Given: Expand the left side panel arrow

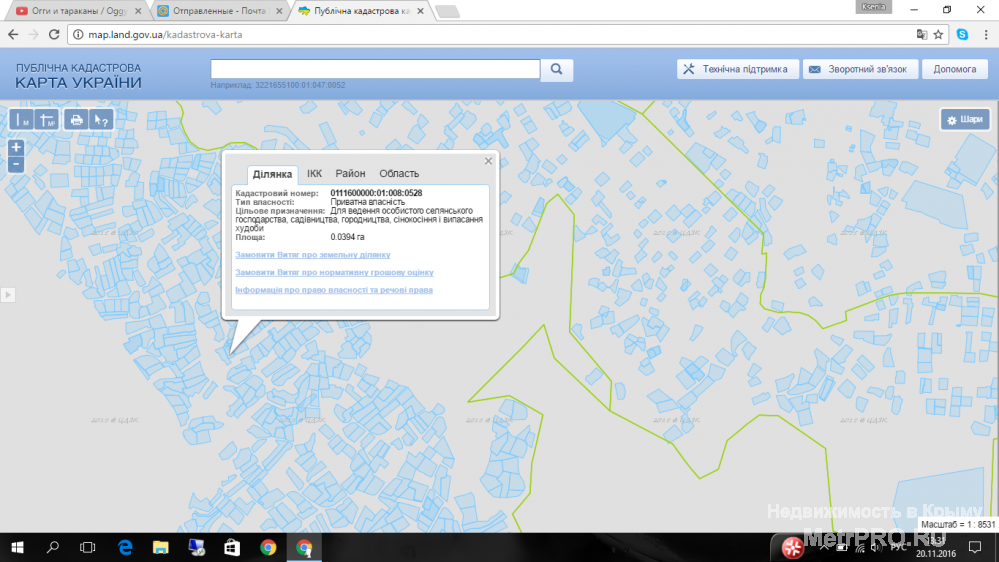Looking at the screenshot, I should pos(8,295).
